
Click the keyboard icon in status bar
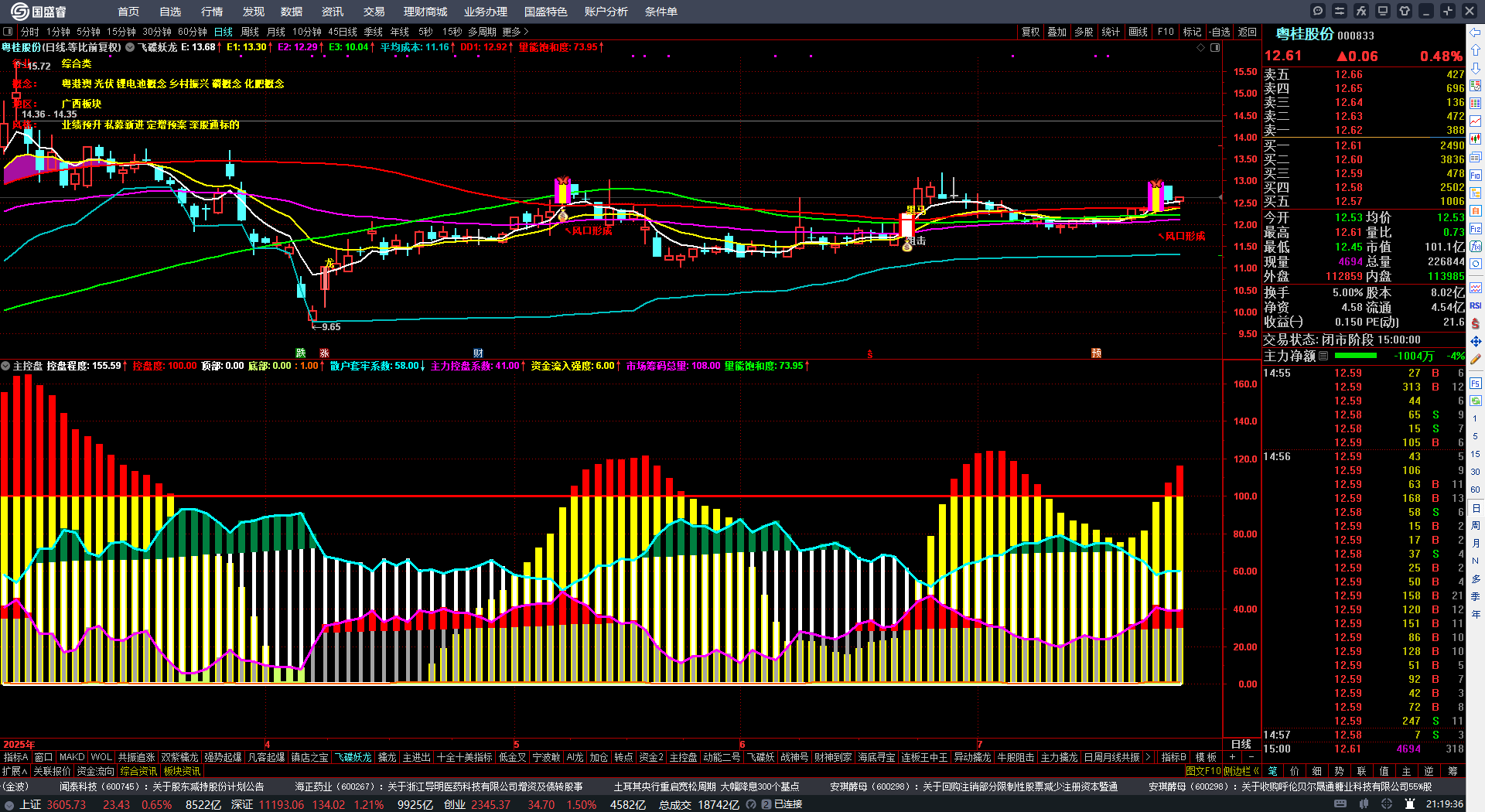[x=1340, y=804]
